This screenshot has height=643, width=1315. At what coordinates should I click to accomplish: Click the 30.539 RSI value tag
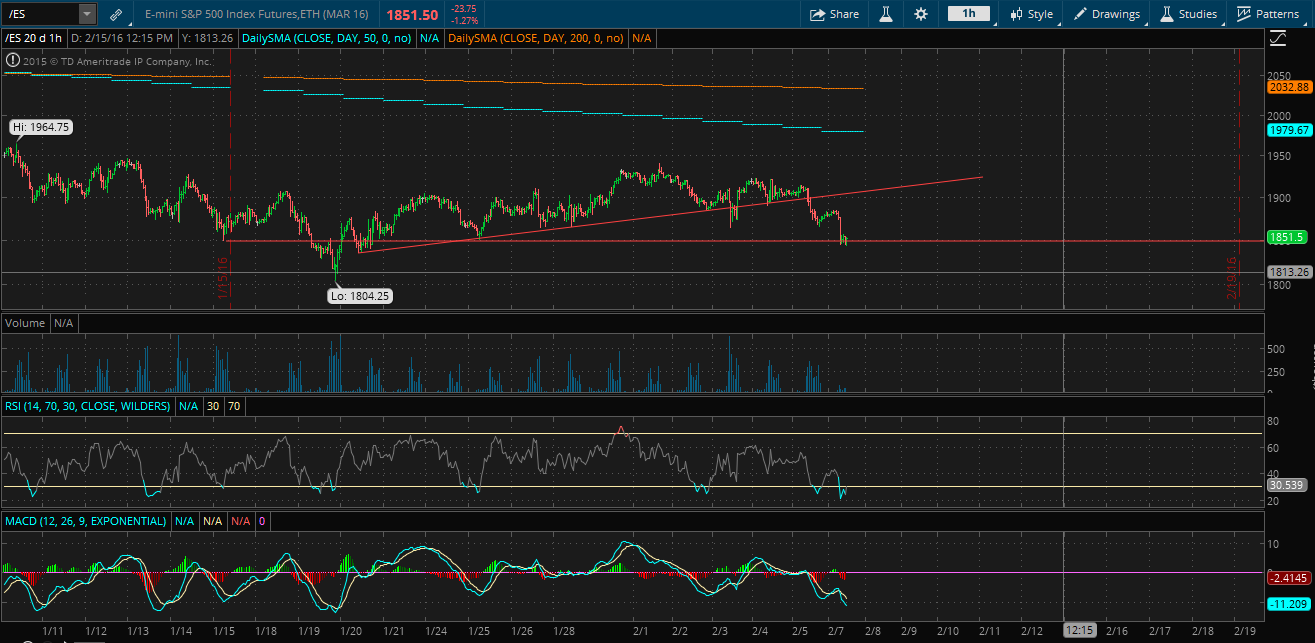coord(1286,484)
